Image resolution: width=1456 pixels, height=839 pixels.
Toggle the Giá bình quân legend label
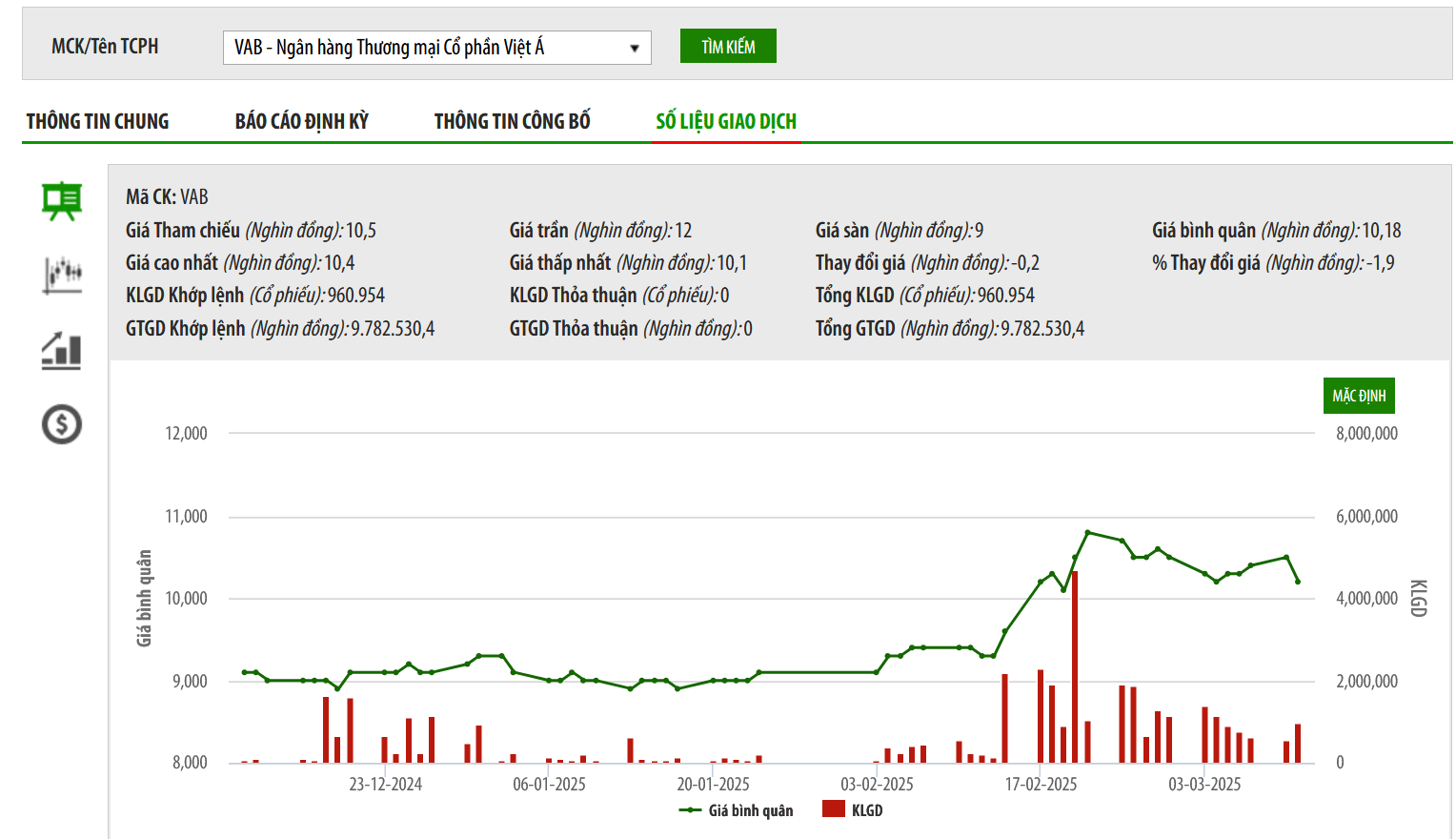pos(751,810)
